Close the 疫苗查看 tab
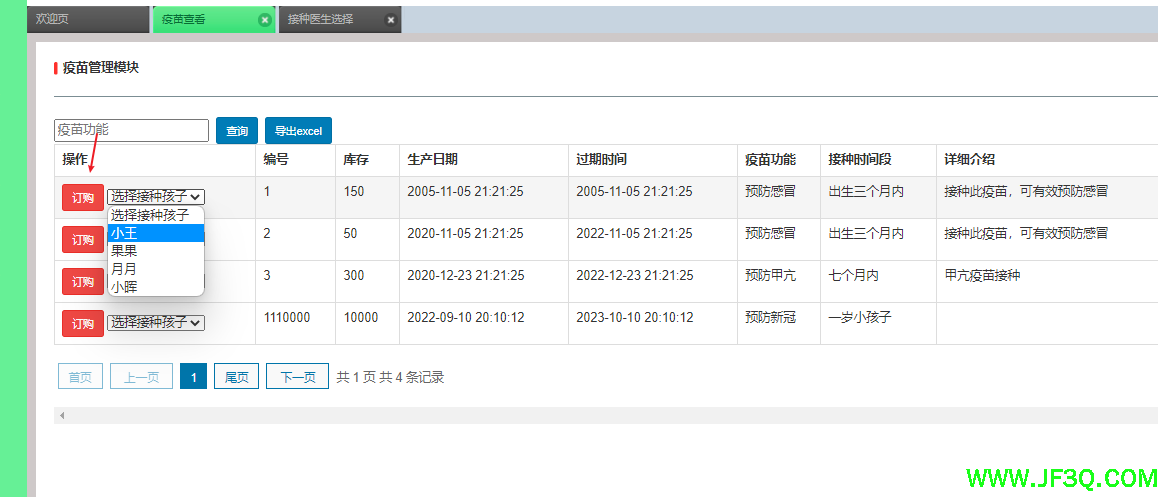 tap(264, 20)
